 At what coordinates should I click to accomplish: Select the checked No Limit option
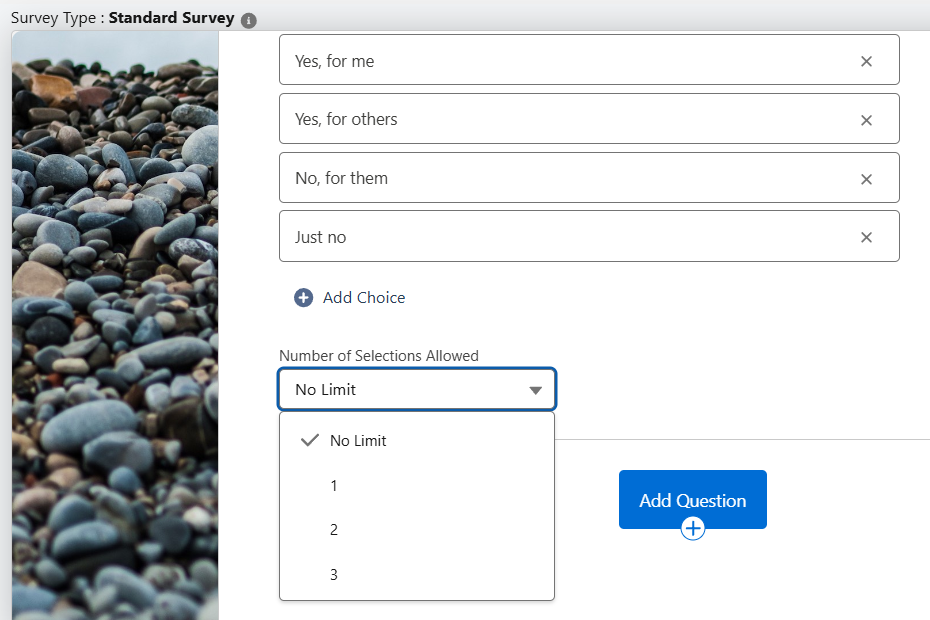(358, 441)
